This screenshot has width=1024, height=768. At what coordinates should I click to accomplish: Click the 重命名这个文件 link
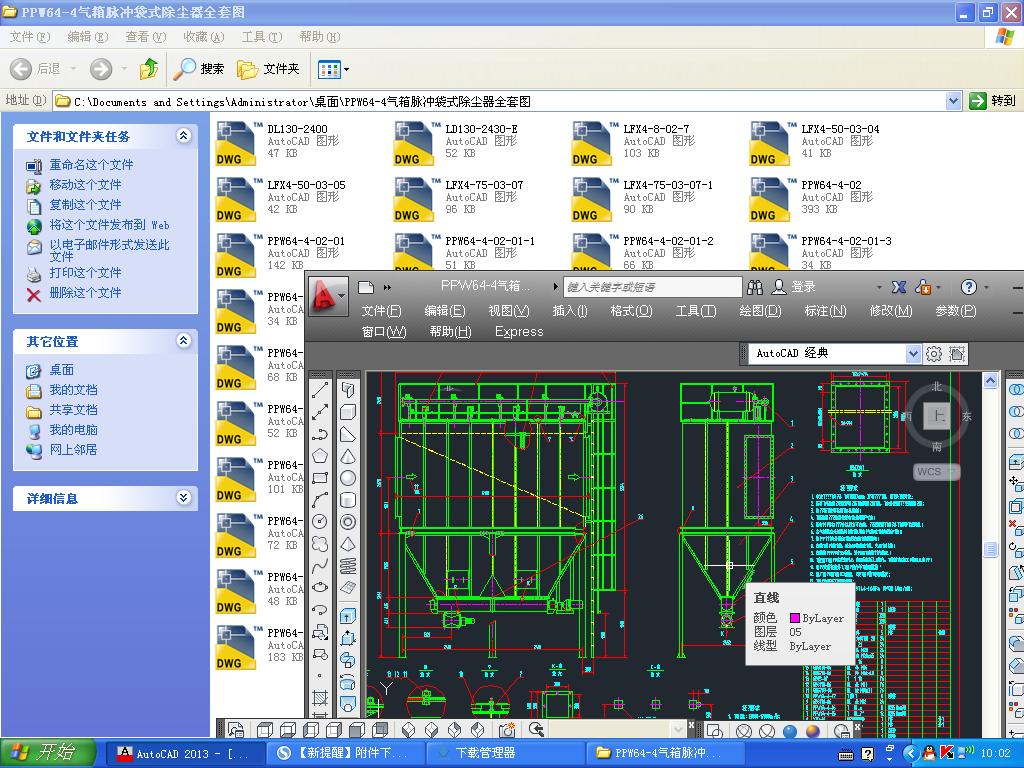[x=91, y=165]
